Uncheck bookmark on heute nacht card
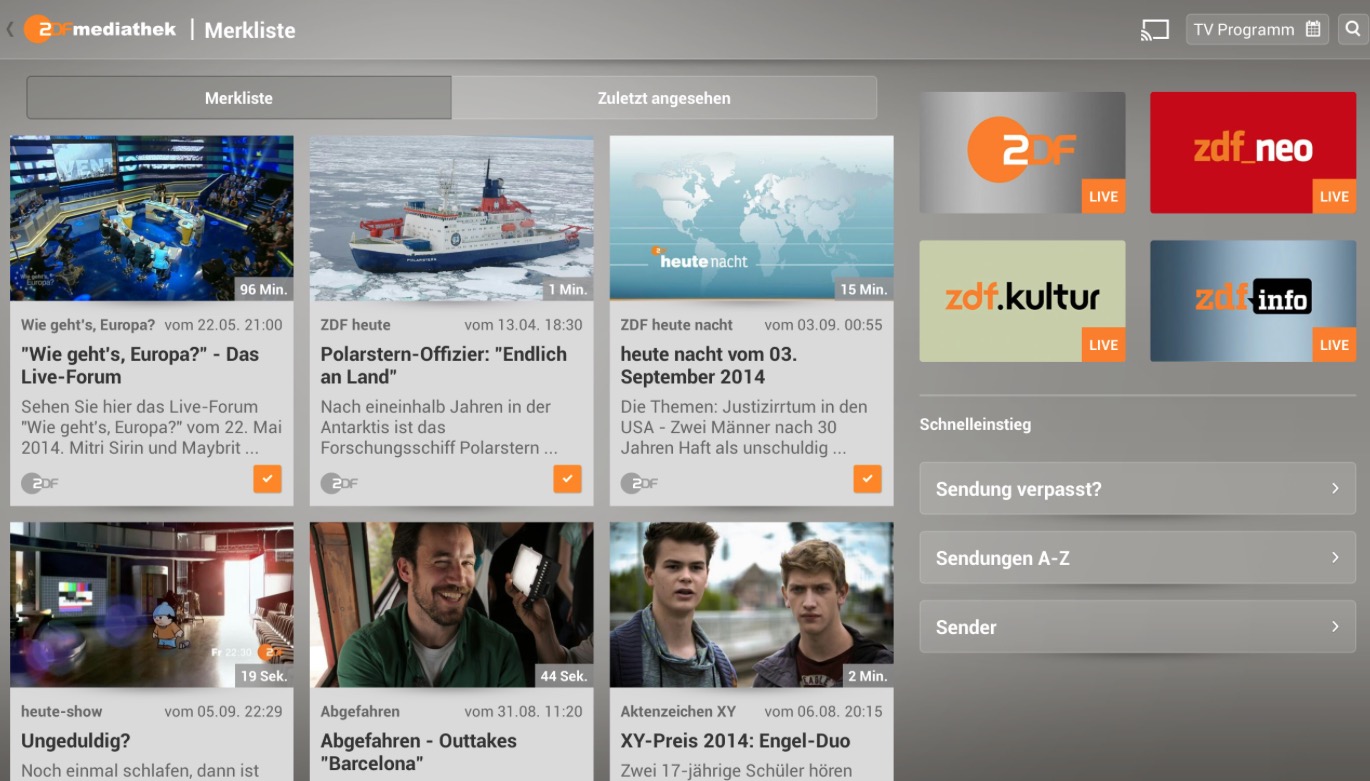This screenshot has height=781, width=1370. (x=867, y=479)
